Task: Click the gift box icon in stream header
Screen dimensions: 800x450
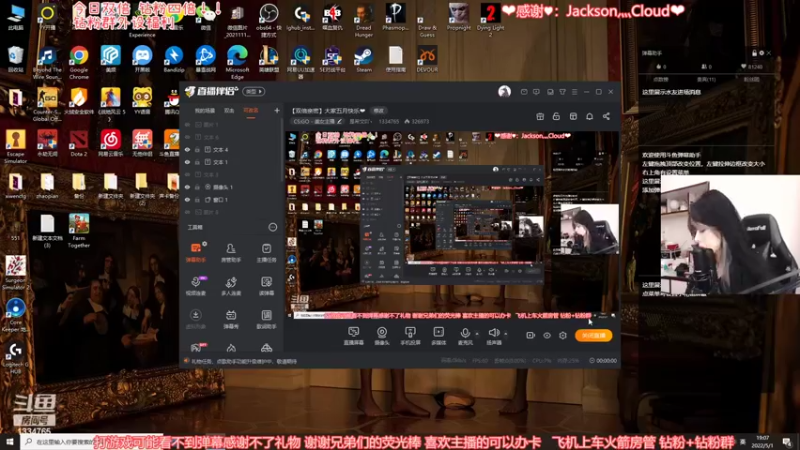Action: click(540, 116)
